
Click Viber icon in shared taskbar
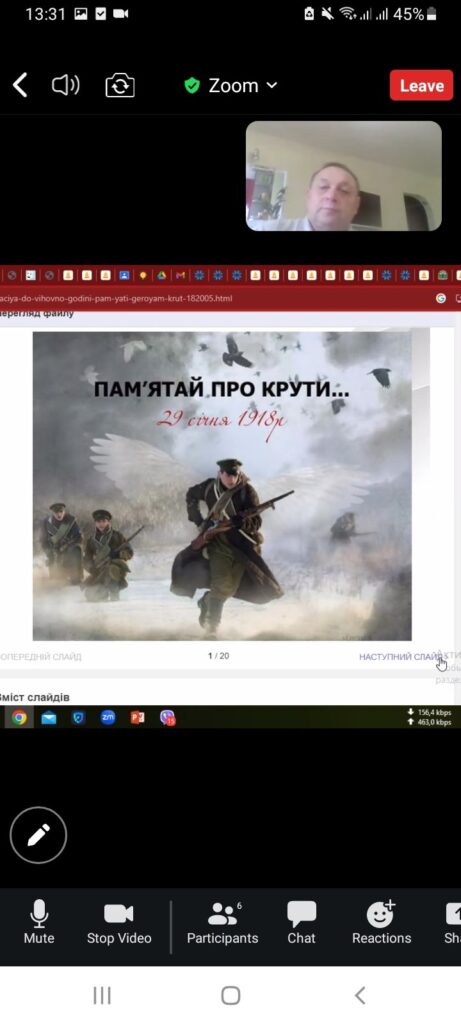click(x=168, y=718)
